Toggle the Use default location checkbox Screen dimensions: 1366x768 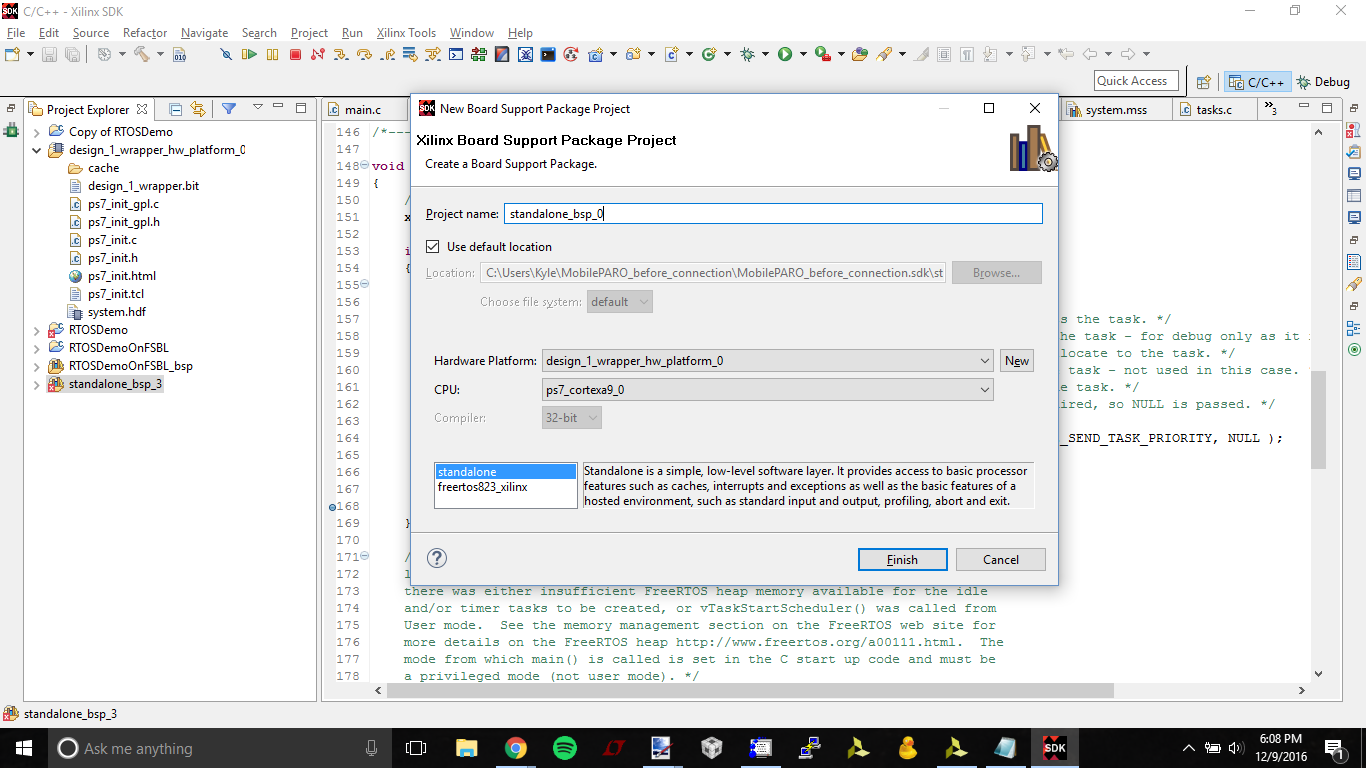pyautogui.click(x=433, y=246)
